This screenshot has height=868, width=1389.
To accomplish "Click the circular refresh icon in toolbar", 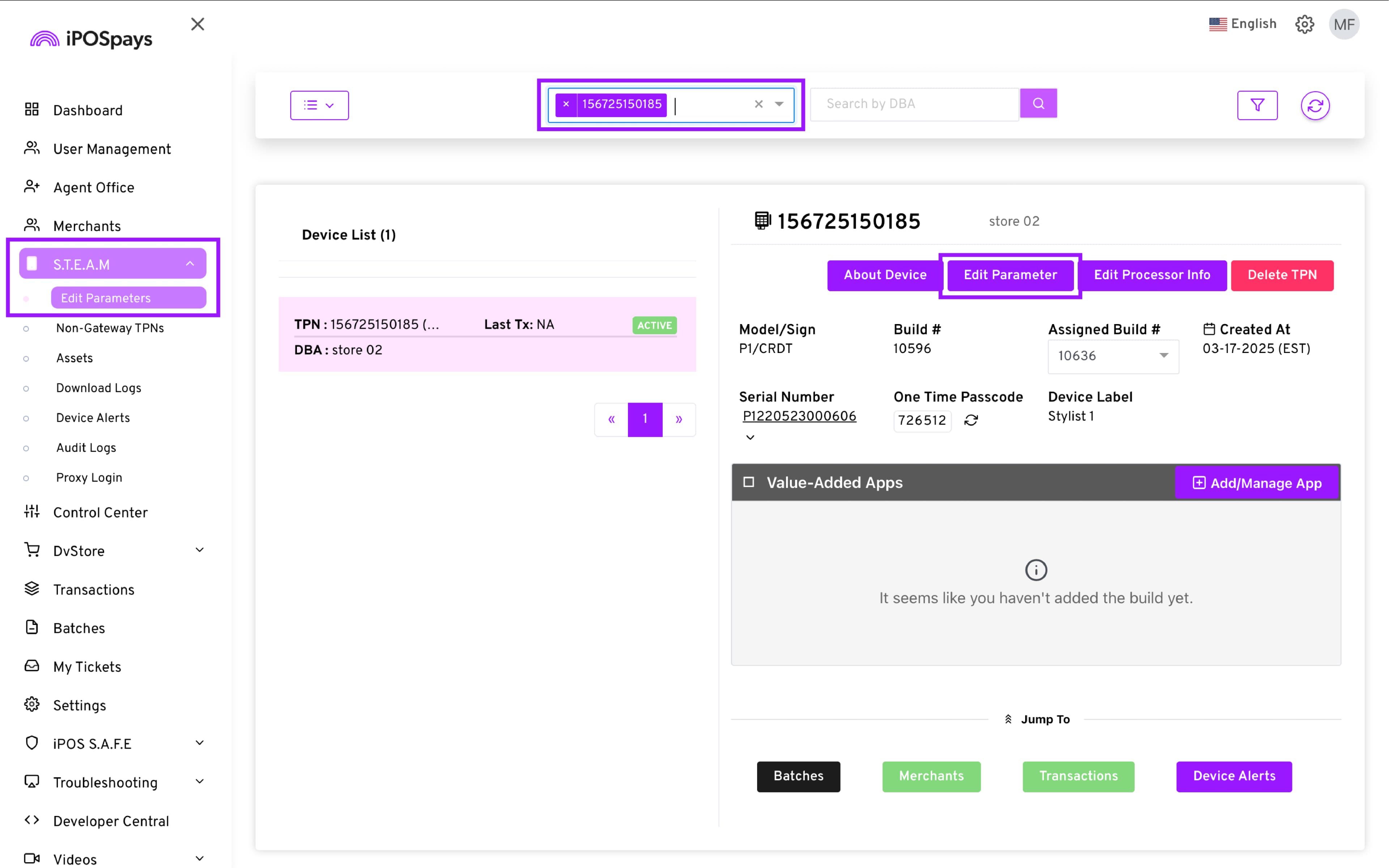I will click(1314, 106).
